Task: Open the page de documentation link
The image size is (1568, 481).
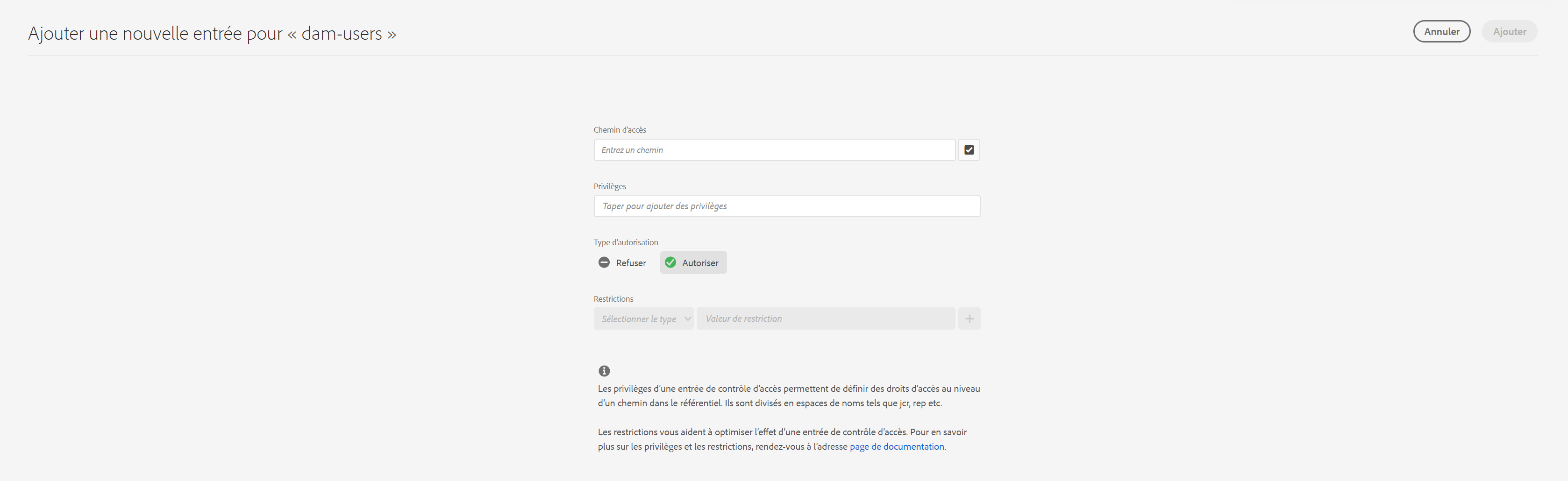Action: (897, 447)
